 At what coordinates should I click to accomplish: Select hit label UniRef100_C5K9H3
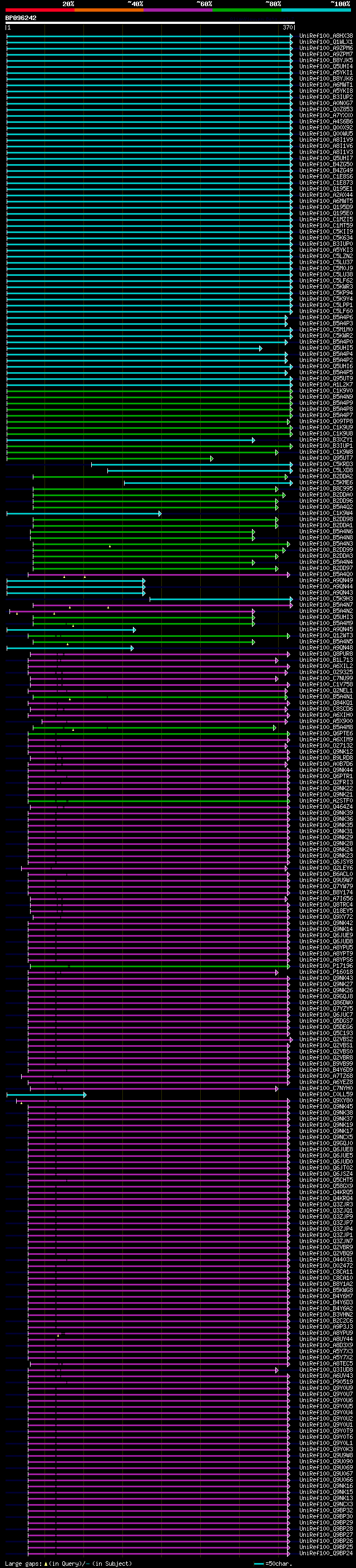(326, 599)
